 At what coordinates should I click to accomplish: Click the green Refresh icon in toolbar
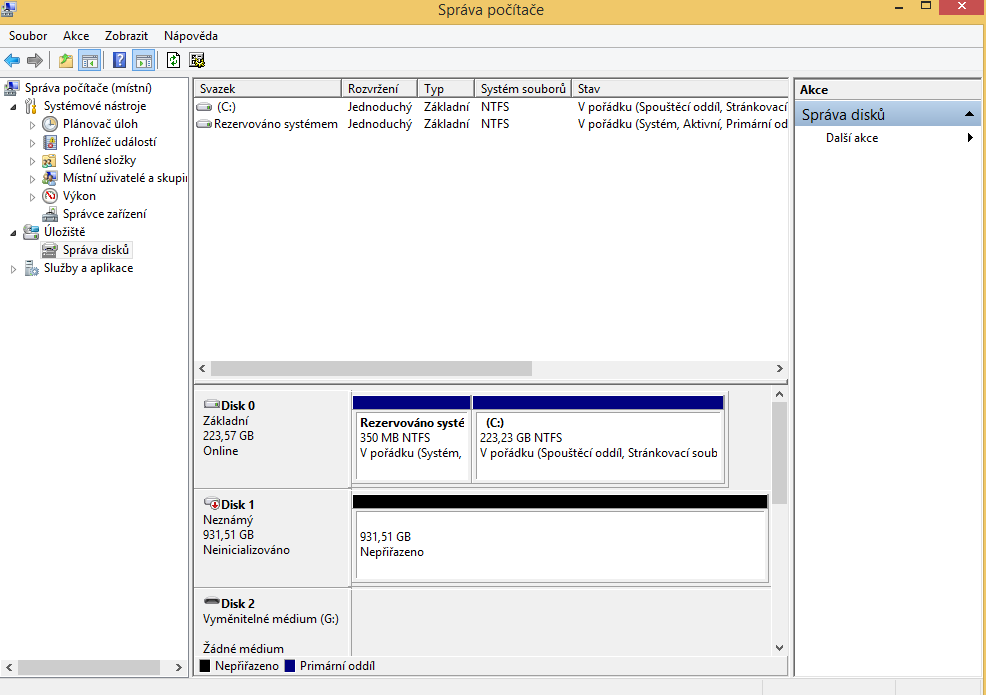click(x=174, y=60)
